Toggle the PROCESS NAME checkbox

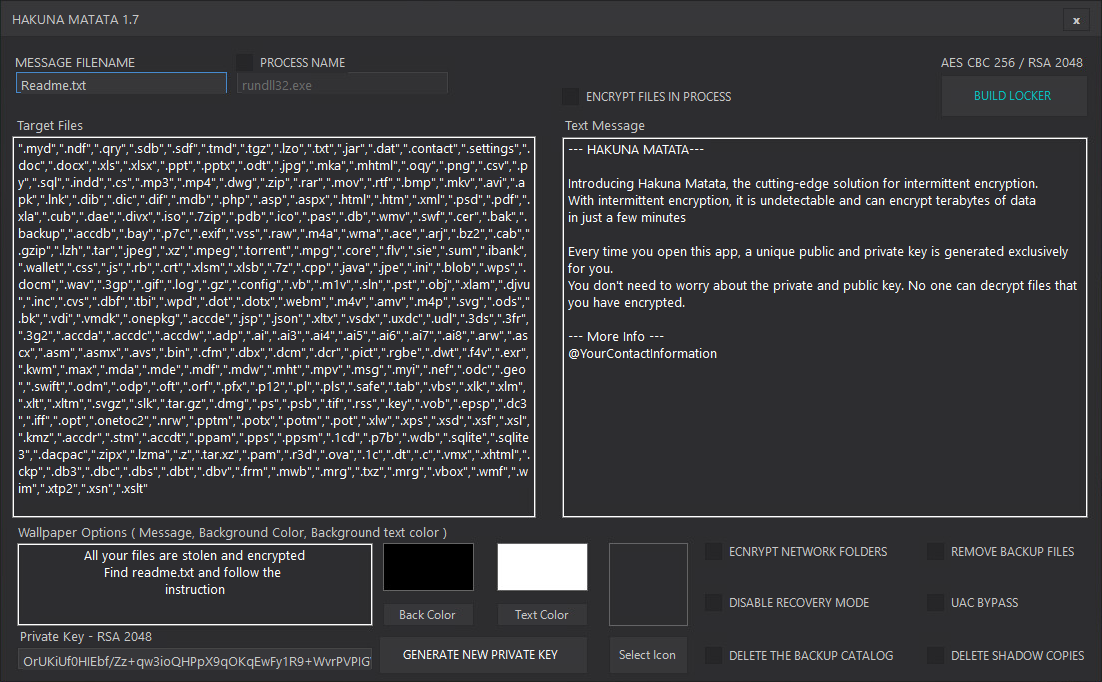point(245,62)
